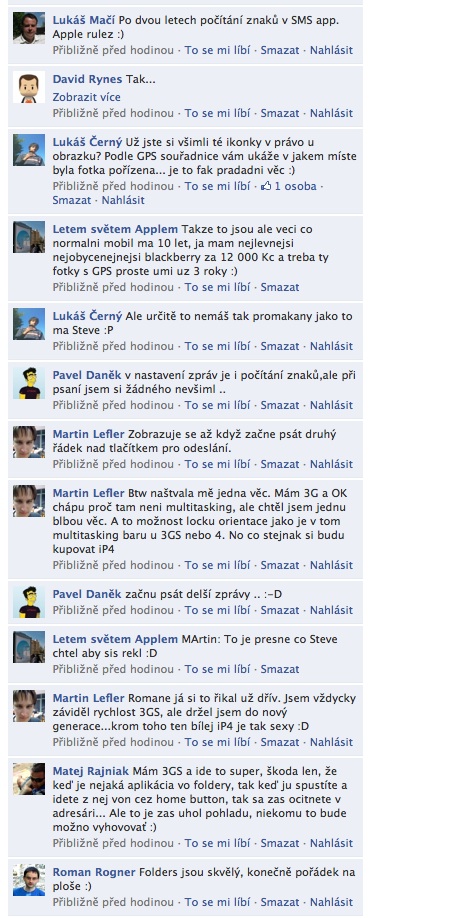Click the thumbs-up icon beside '1 osoba'
The image size is (450, 918).
266,186
